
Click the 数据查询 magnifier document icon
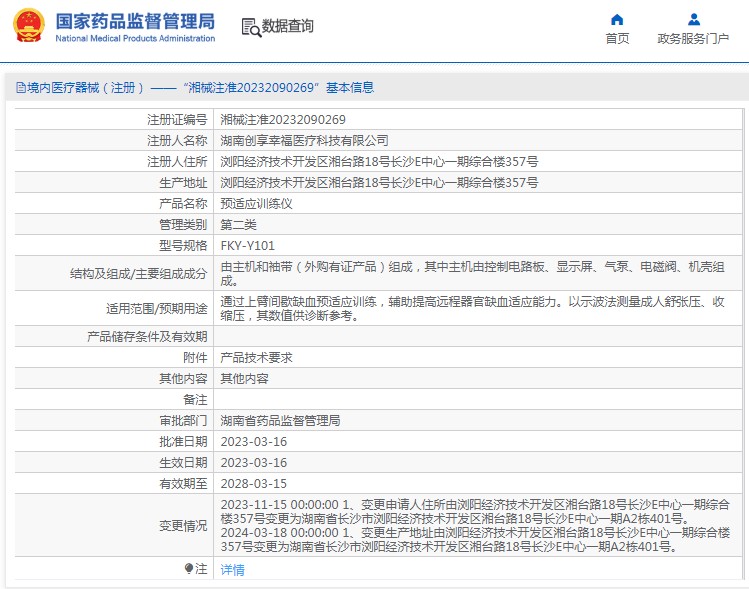click(250, 27)
